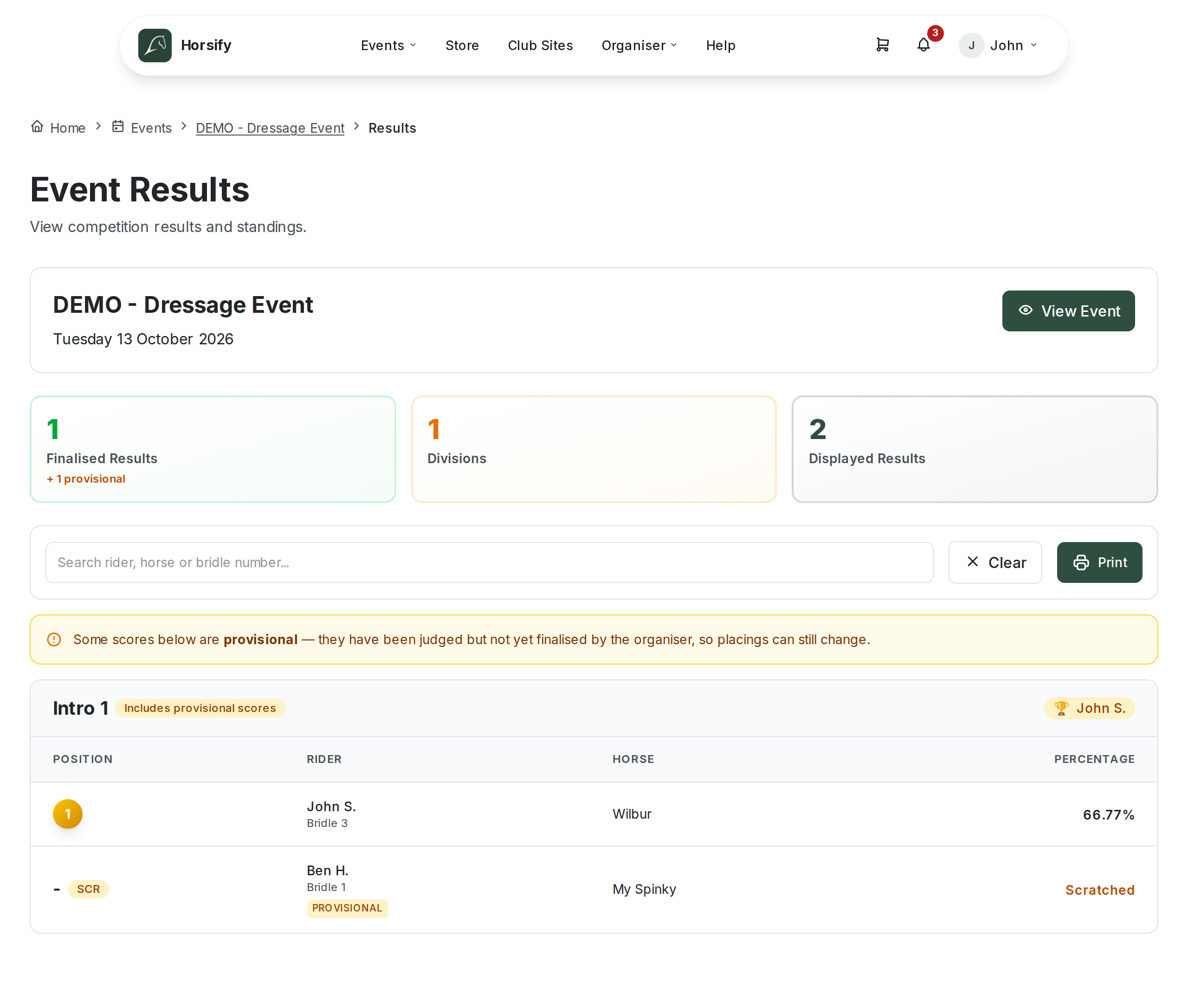
Task: Click the Events calendar icon in breadcrumb
Action: click(x=118, y=126)
